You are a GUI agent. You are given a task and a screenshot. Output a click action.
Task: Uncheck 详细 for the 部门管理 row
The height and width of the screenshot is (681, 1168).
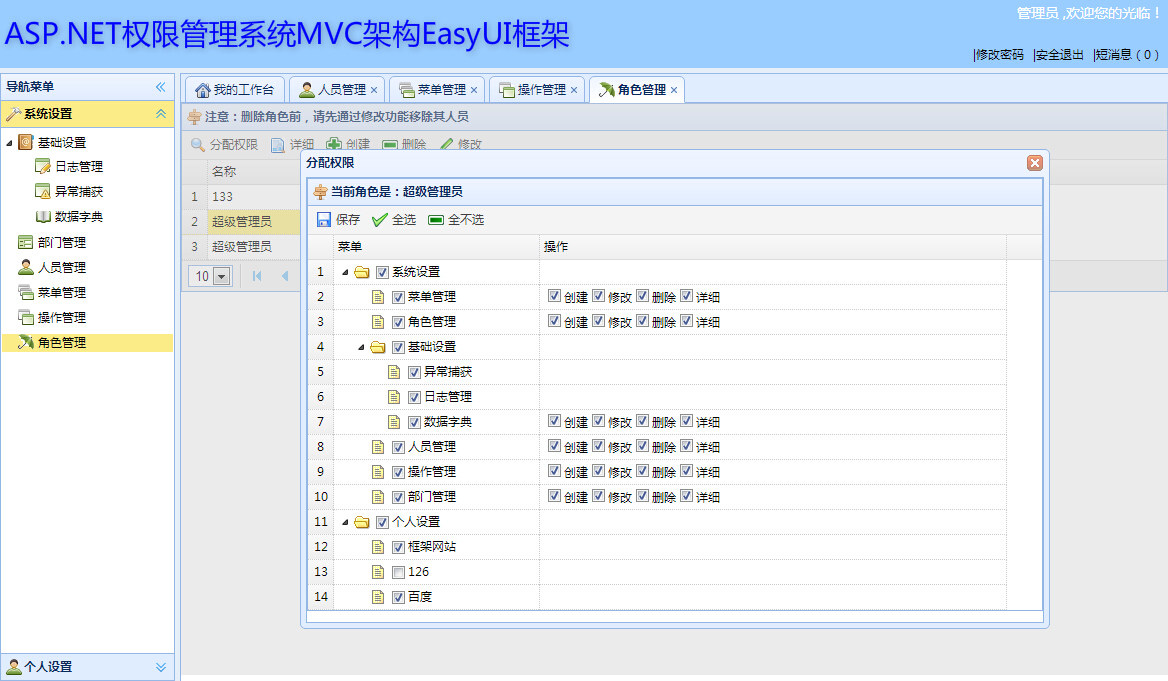pos(687,495)
